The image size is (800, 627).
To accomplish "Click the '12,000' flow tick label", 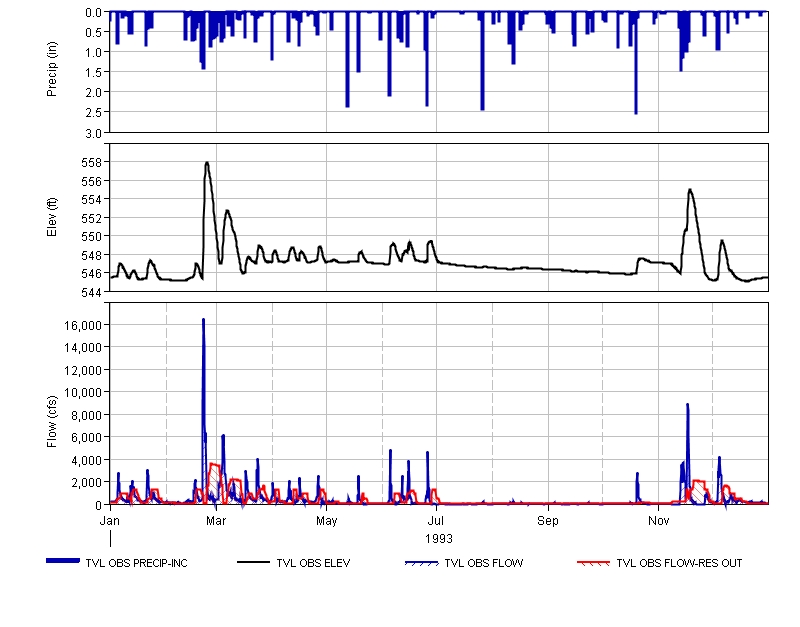I will 83,370.
